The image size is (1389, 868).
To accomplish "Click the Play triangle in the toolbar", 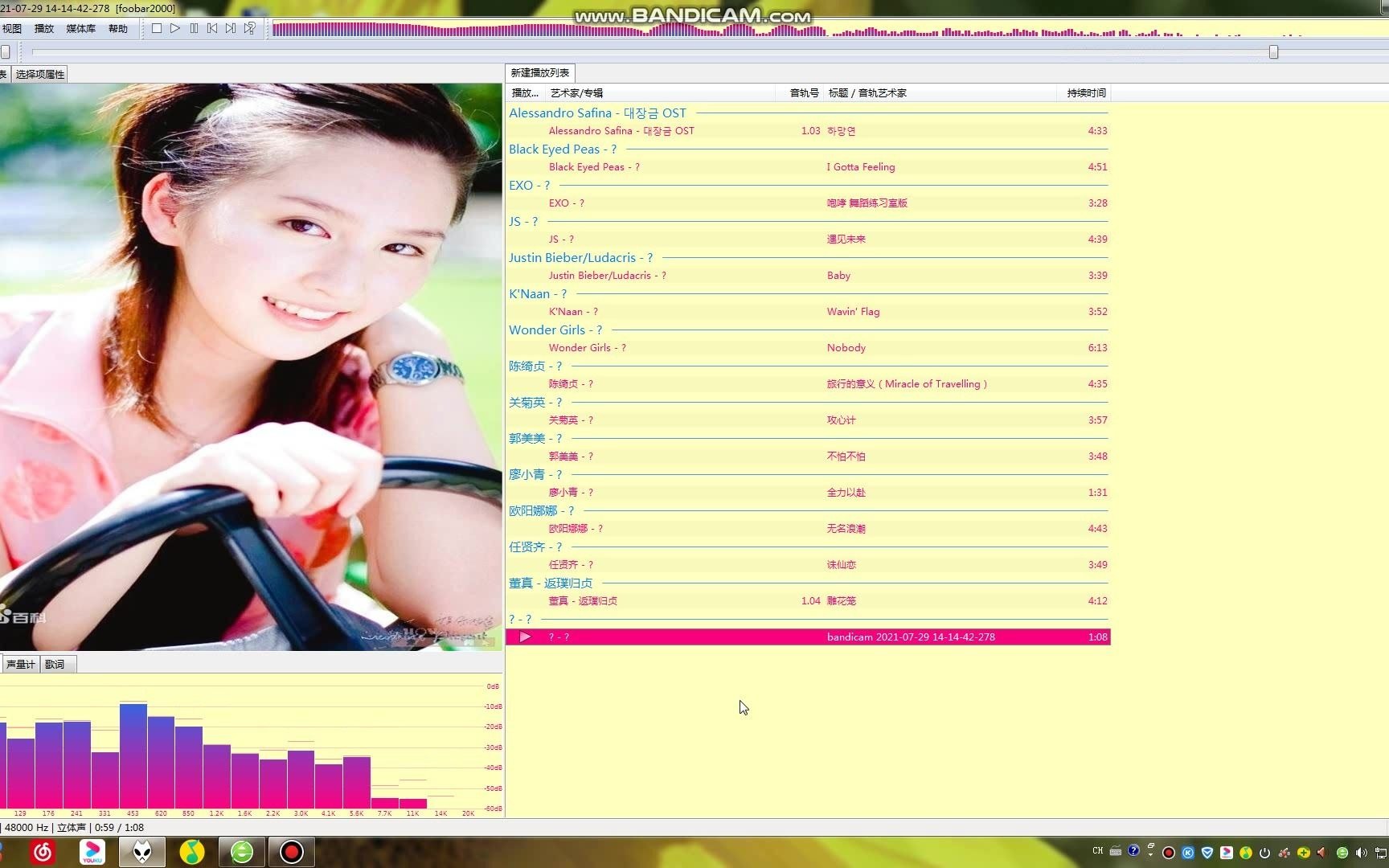I will 175,28.
